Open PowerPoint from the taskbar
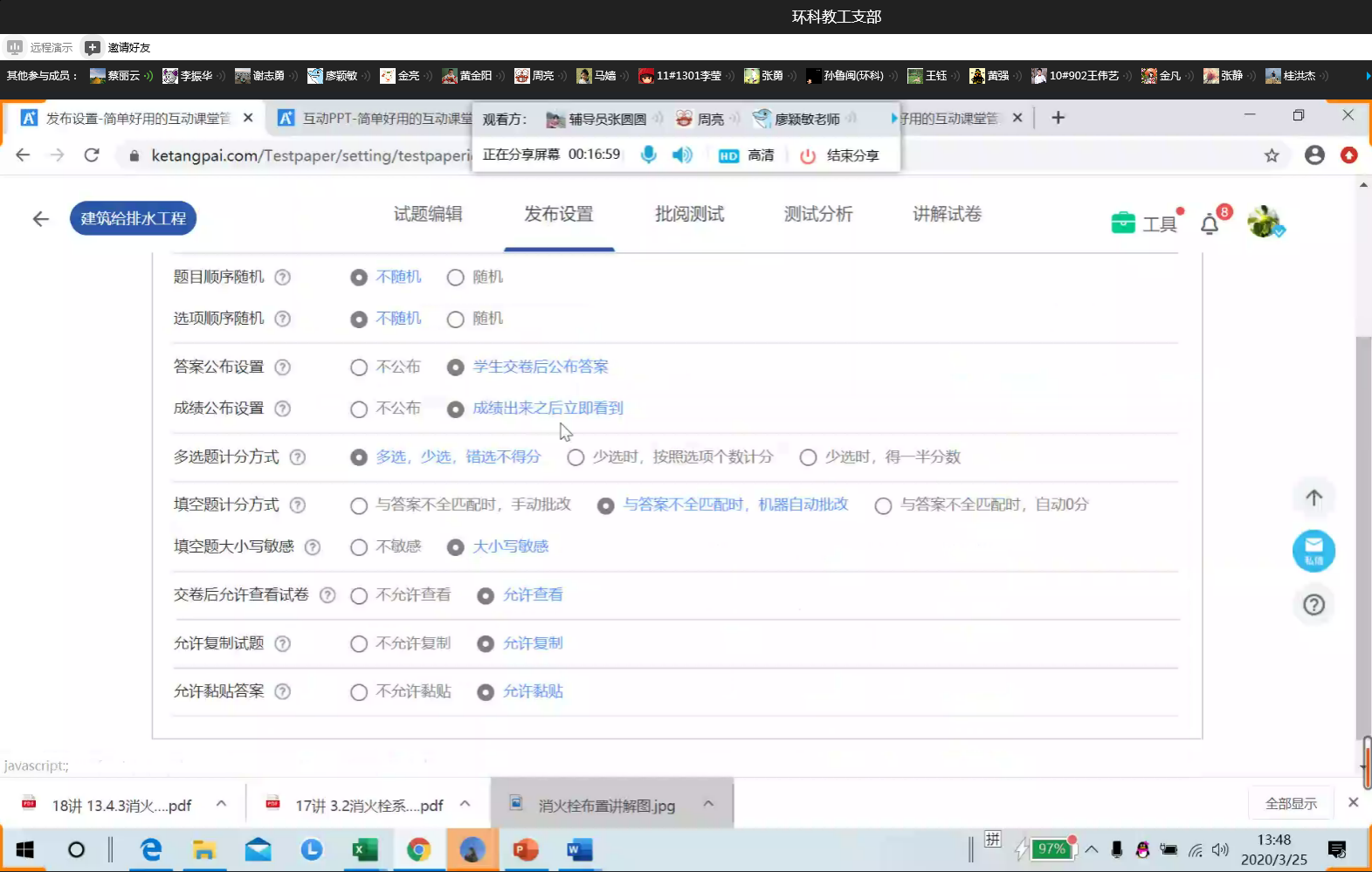1372x872 pixels. point(526,849)
